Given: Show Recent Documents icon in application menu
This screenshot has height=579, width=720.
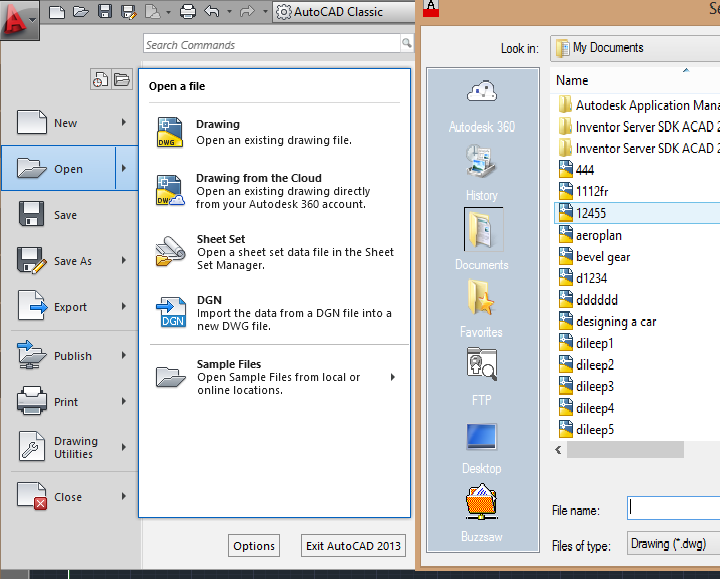Looking at the screenshot, I should click(x=101, y=79).
